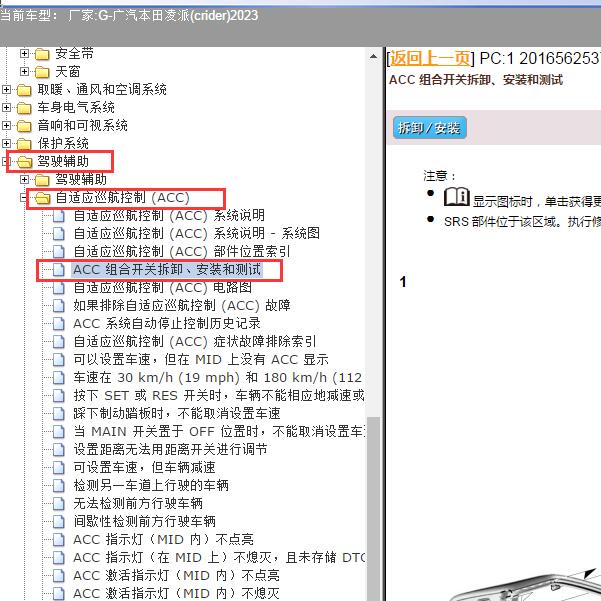Click the document icon of 检测另一车道上行驶的车辆
Viewport: 601px width, 601px height.
[x=59, y=486]
